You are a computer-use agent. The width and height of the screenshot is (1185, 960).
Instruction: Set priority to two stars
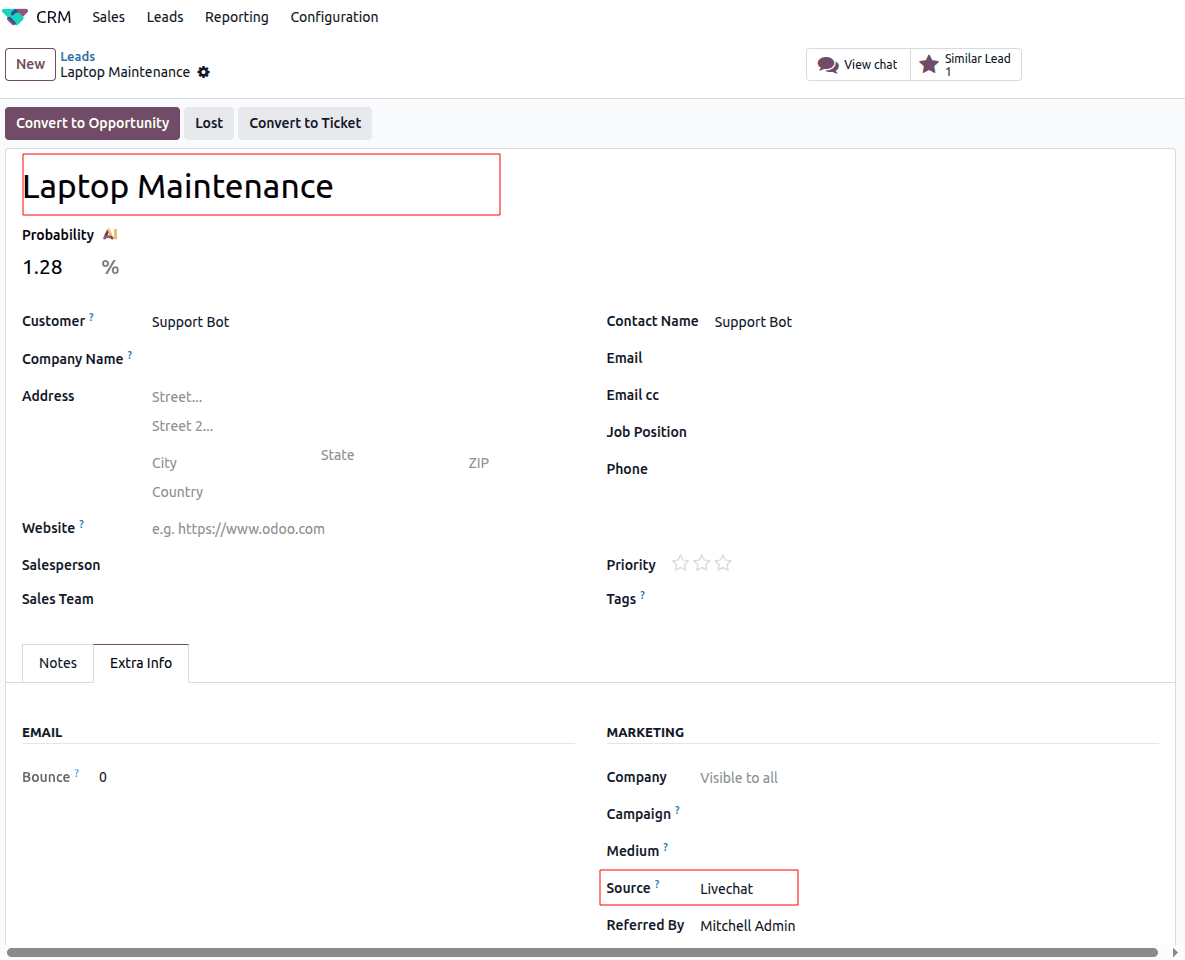(x=702, y=564)
